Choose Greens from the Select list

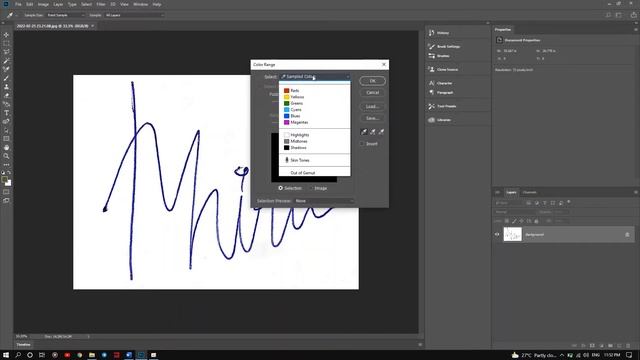(314, 103)
